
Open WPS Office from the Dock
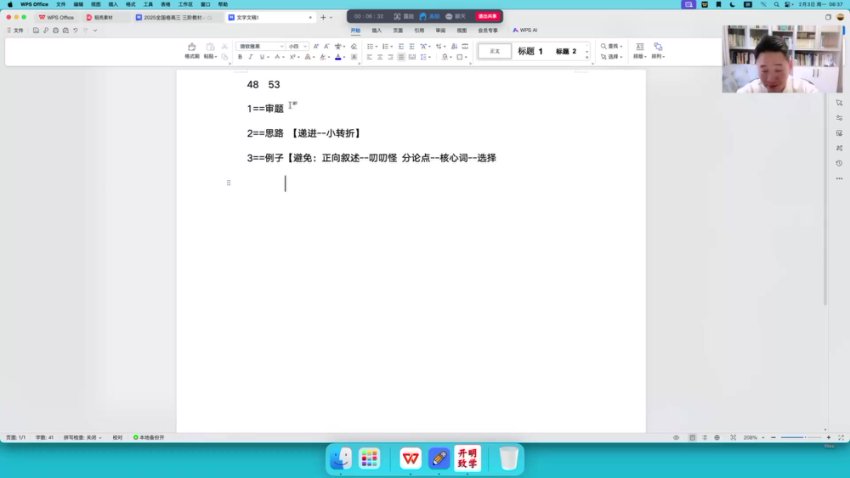410,458
